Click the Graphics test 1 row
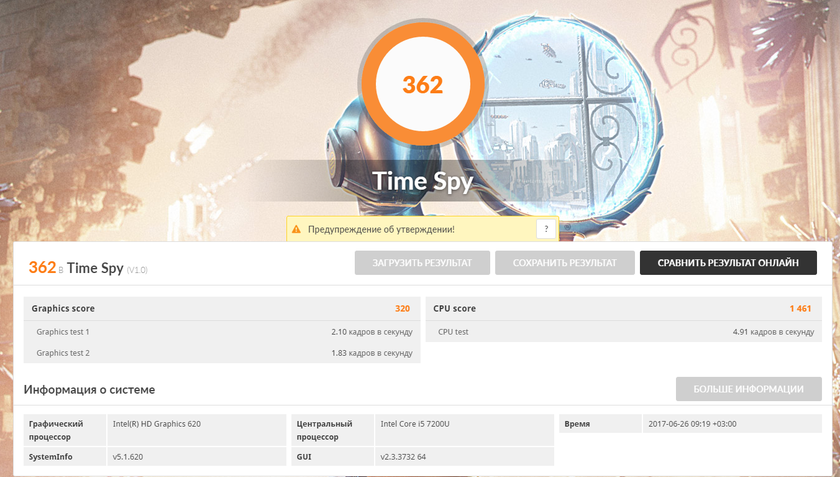The height and width of the screenshot is (477, 840). coord(222,332)
